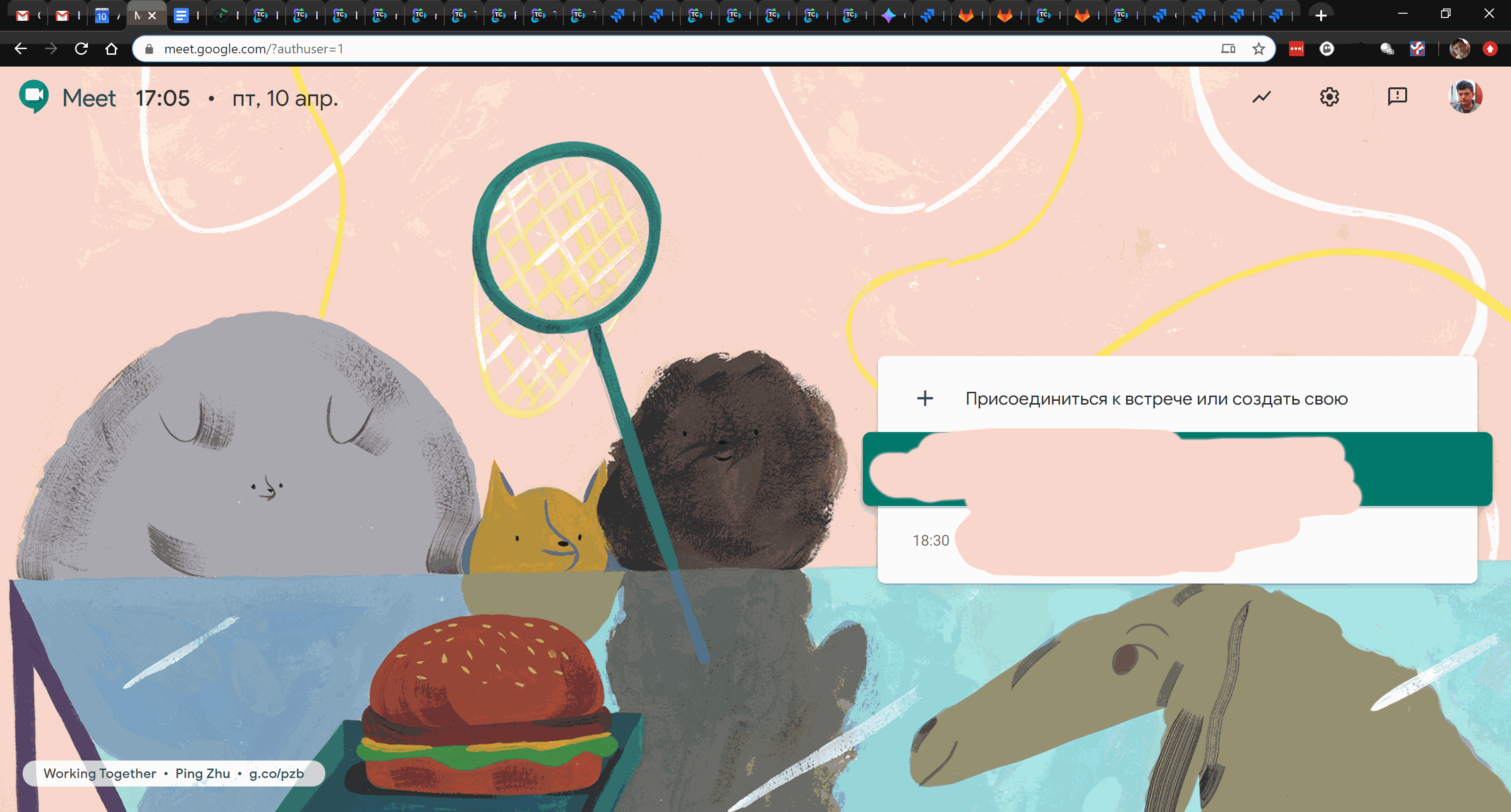Open a new browser tab
The width and height of the screenshot is (1511, 812).
1321,16
